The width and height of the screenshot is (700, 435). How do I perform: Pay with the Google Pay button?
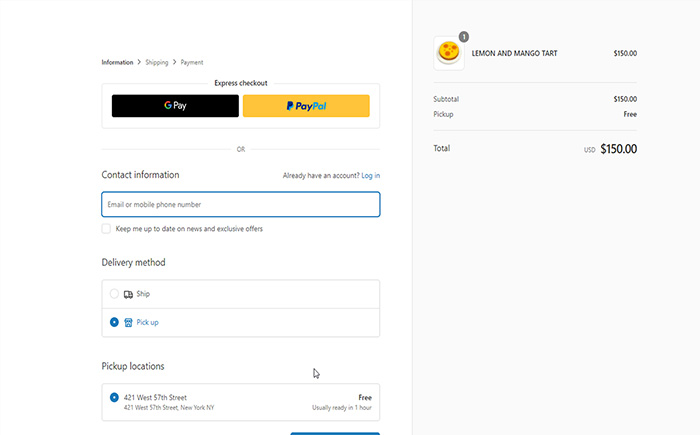pos(175,106)
